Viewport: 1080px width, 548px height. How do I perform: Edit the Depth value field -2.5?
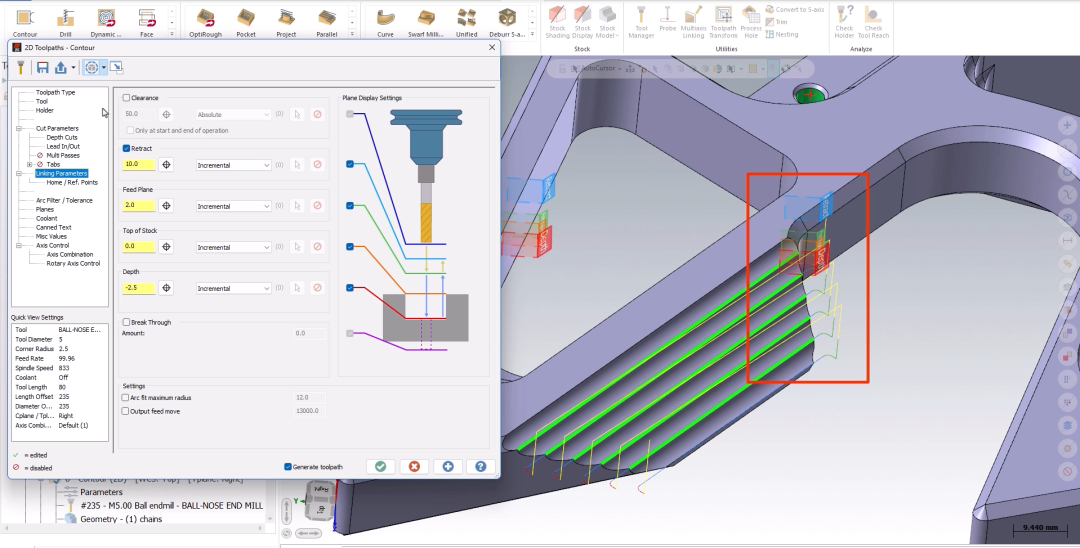click(138, 288)
